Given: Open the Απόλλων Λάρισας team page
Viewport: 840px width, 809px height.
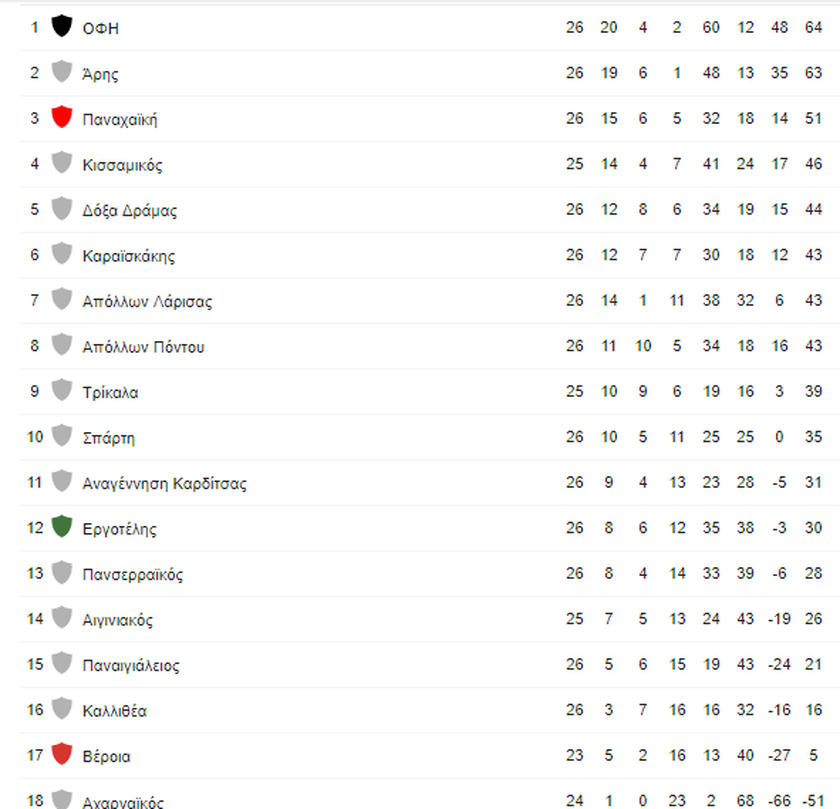Looking at the screenshot, I should tap(147, 302).
